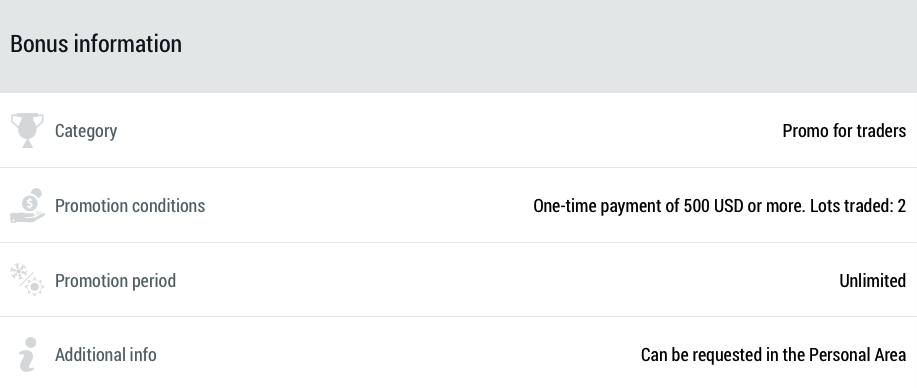Image resolution: width=917 pixels, height=388 pixels.
Task: Select the Promotion period label
Action: tap(115, 280)
